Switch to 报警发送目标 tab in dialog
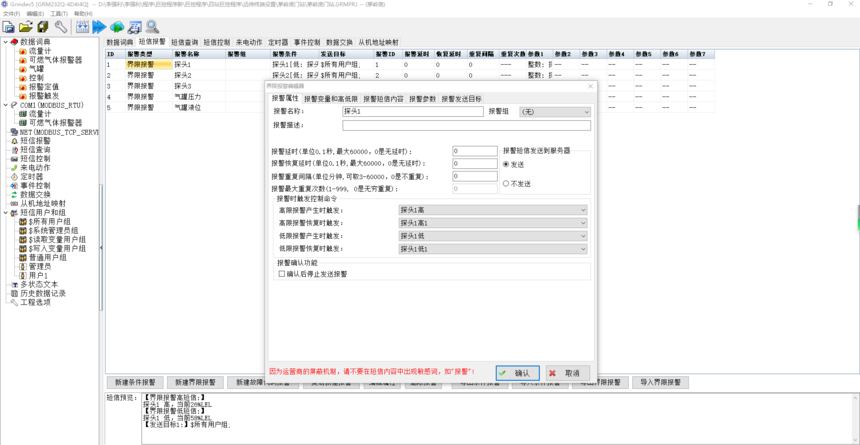 462,99
